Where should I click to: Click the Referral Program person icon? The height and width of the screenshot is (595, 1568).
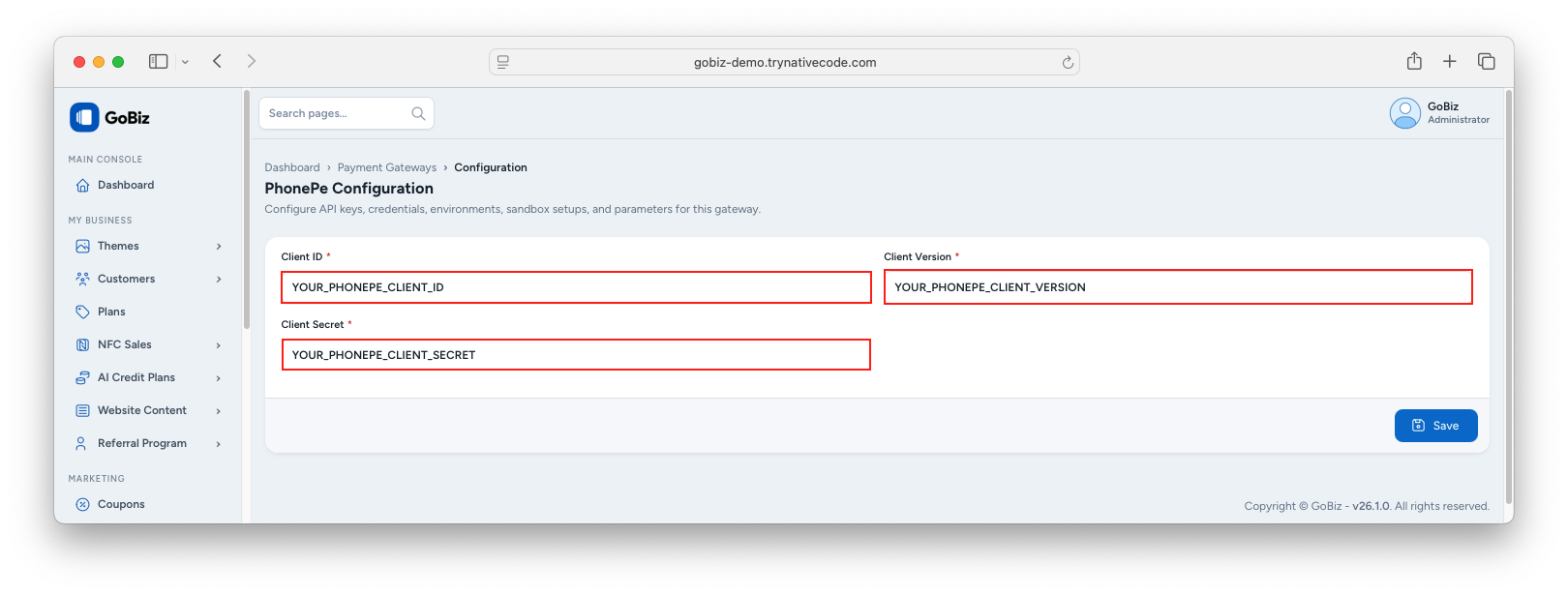pyautogui.click(x=82, y=444)
